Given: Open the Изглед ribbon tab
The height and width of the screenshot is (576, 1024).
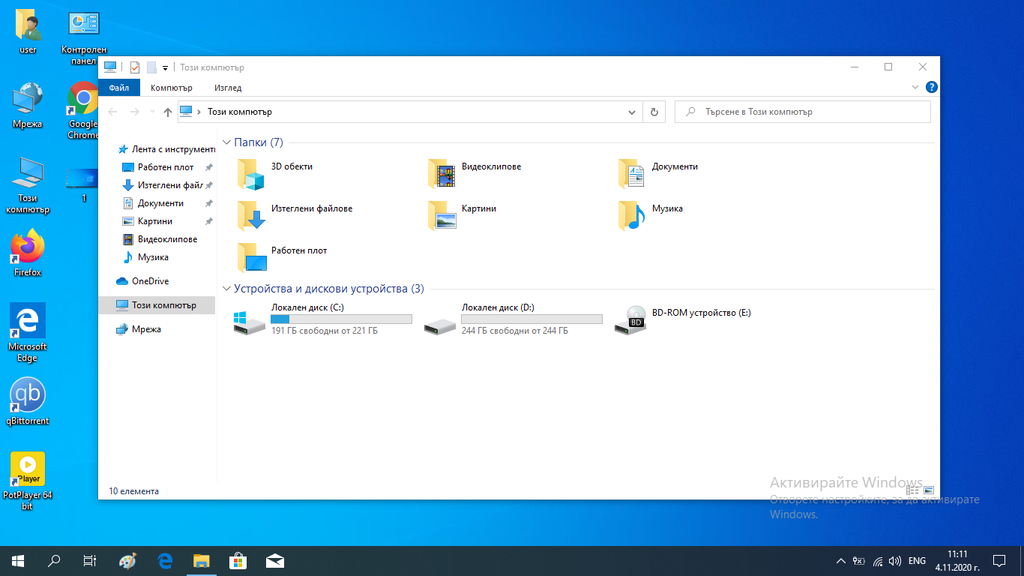Looking at the screenshot, I should [x=227, y=88].
